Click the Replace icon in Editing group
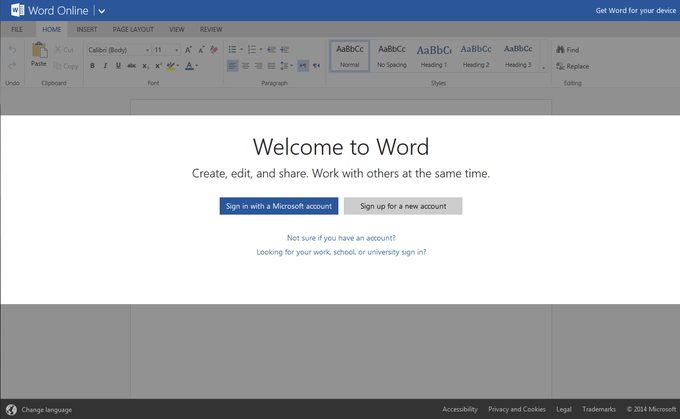Image resolution: width=680 pixels, height=419 pixels. click(x=560, y=66)
